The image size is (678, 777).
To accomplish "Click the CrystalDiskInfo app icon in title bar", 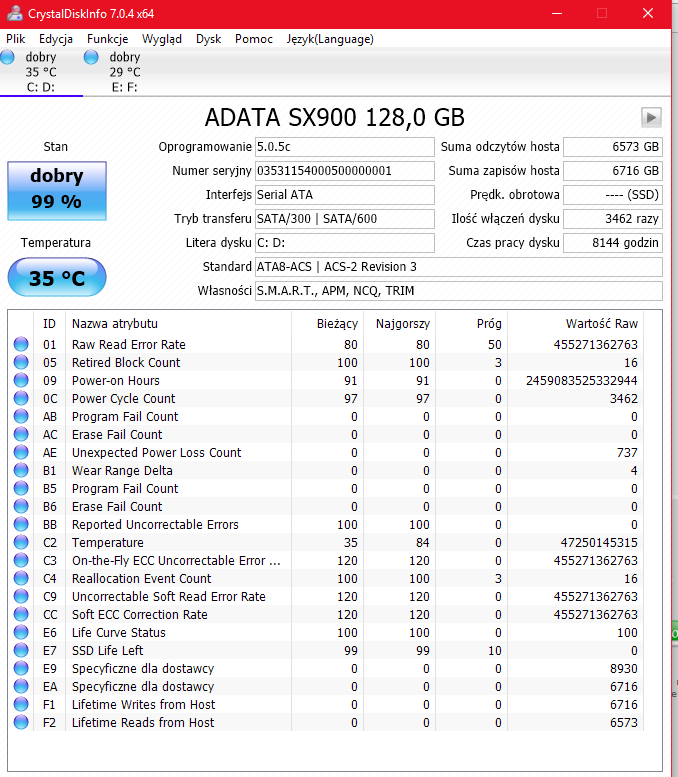I will [15, 13].
